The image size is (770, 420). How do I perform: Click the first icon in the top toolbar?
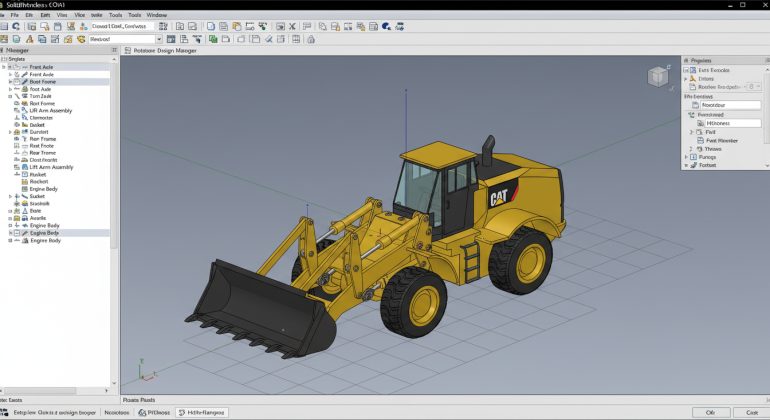(6, 26)
